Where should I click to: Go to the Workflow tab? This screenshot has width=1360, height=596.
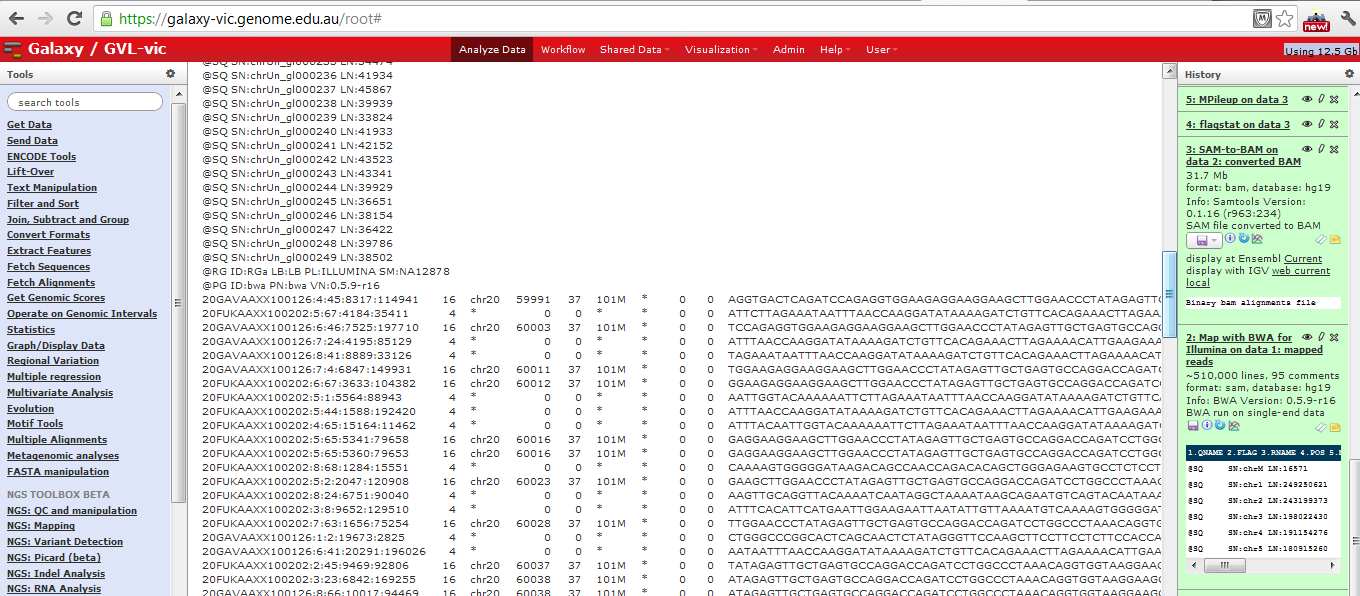point(563,50)
